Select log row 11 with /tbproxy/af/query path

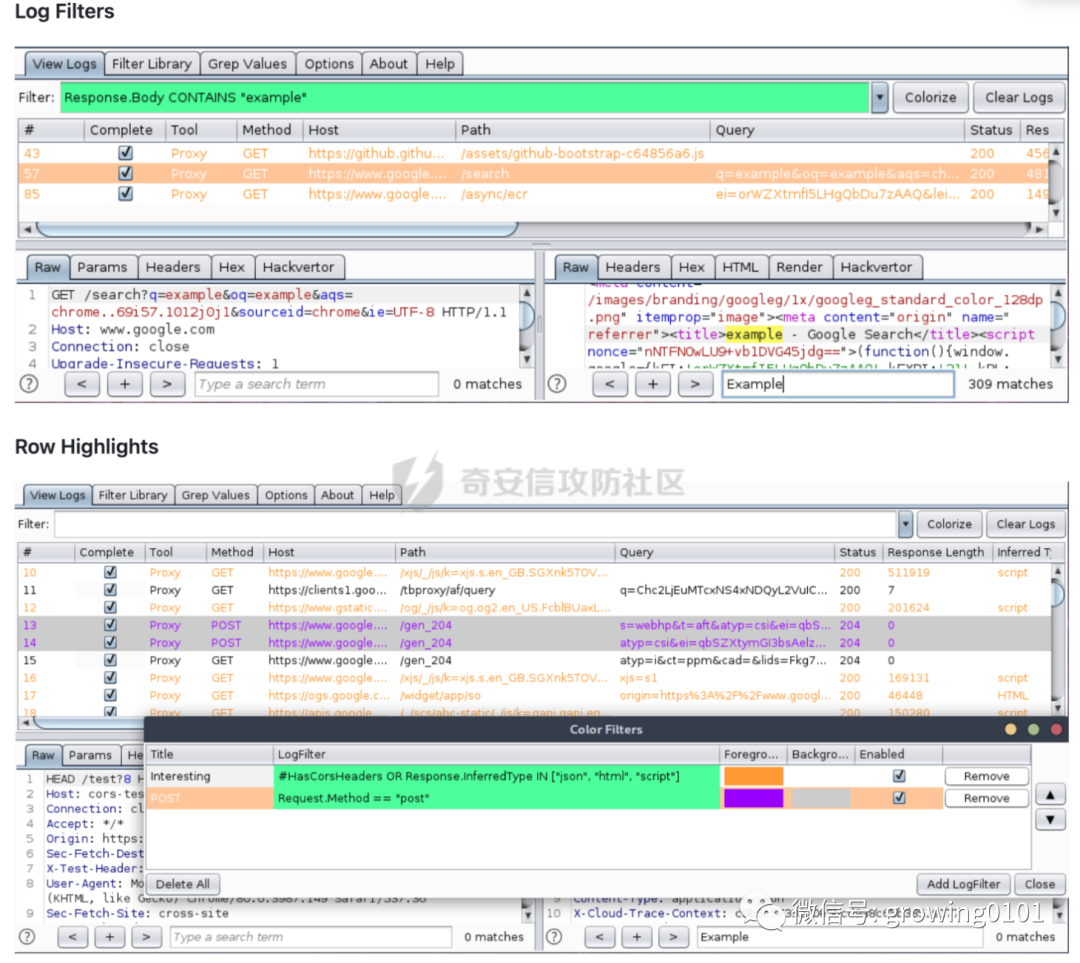point(534,590)
